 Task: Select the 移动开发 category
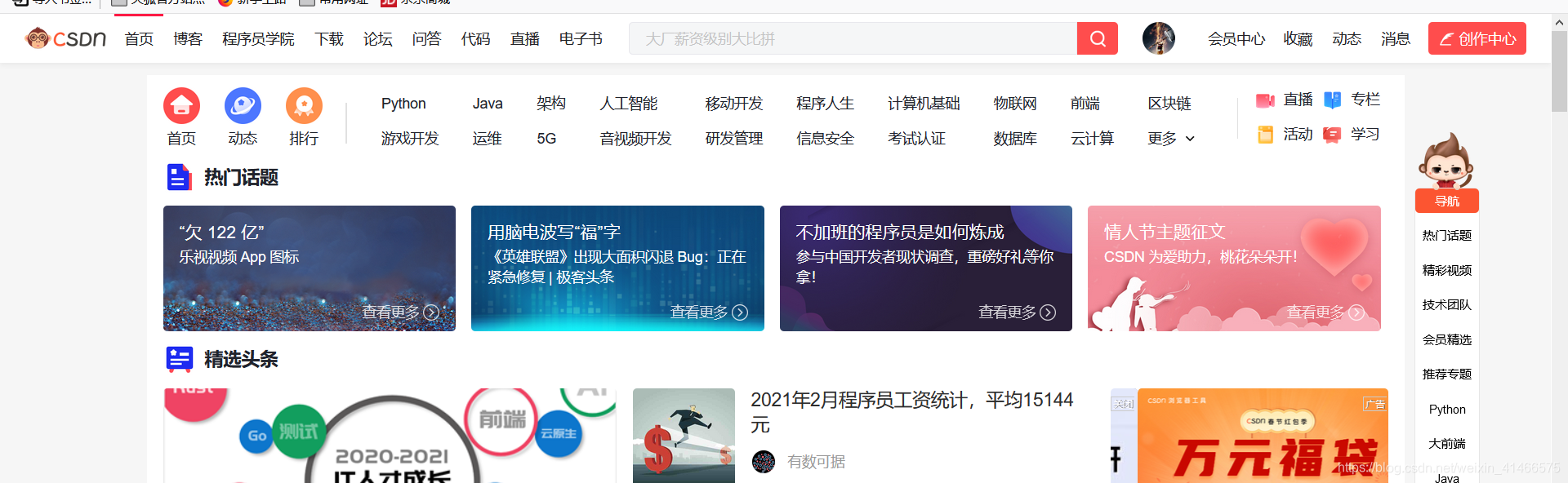tap(734, 104)
